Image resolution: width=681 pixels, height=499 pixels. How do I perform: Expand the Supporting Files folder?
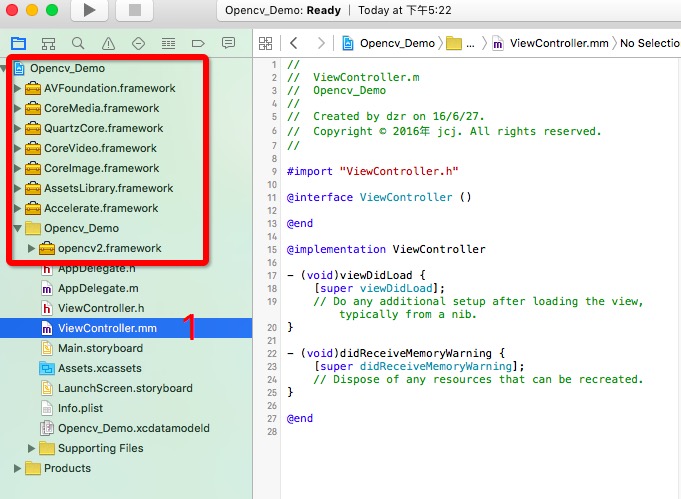pos(31,448)
